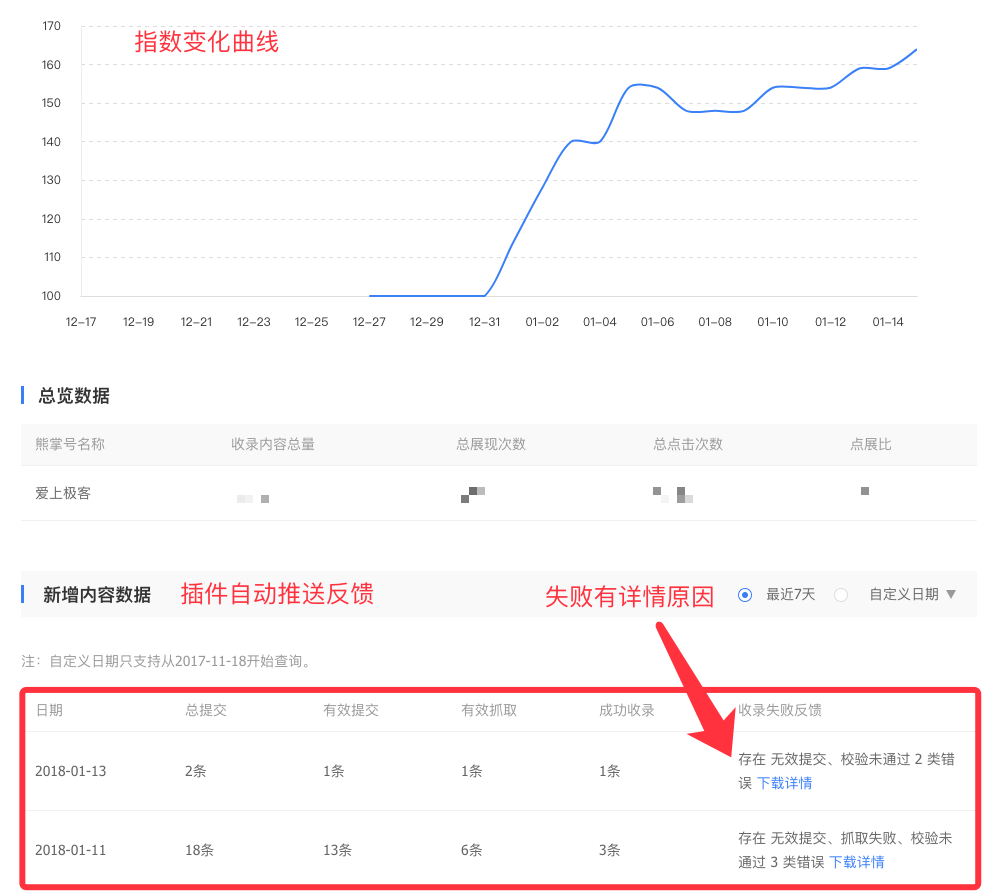Click the 收录失败反馈 column header
987x893 pixels.
point(780,710)
